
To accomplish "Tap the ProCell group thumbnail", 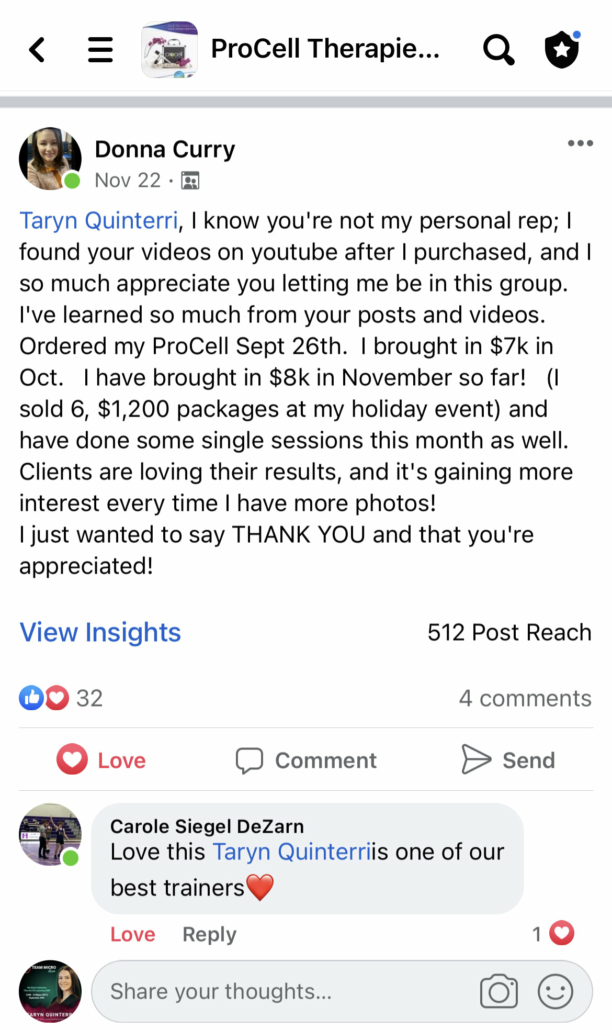I will coord(169,50).
